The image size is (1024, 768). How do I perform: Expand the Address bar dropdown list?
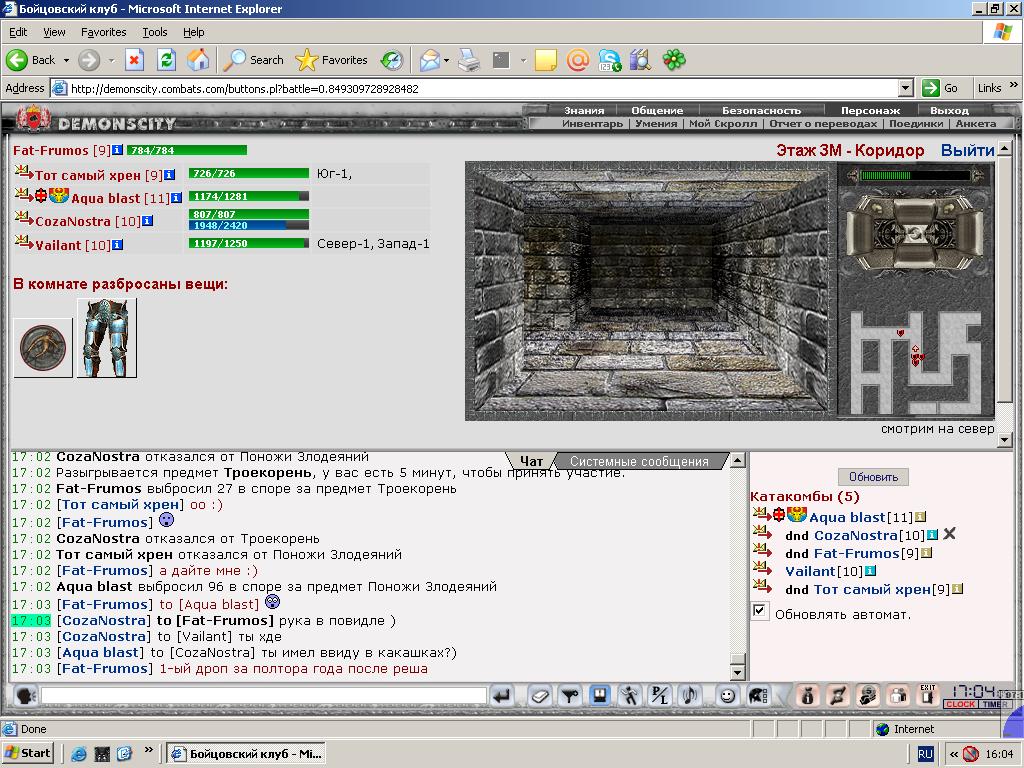tap(905, 88)
